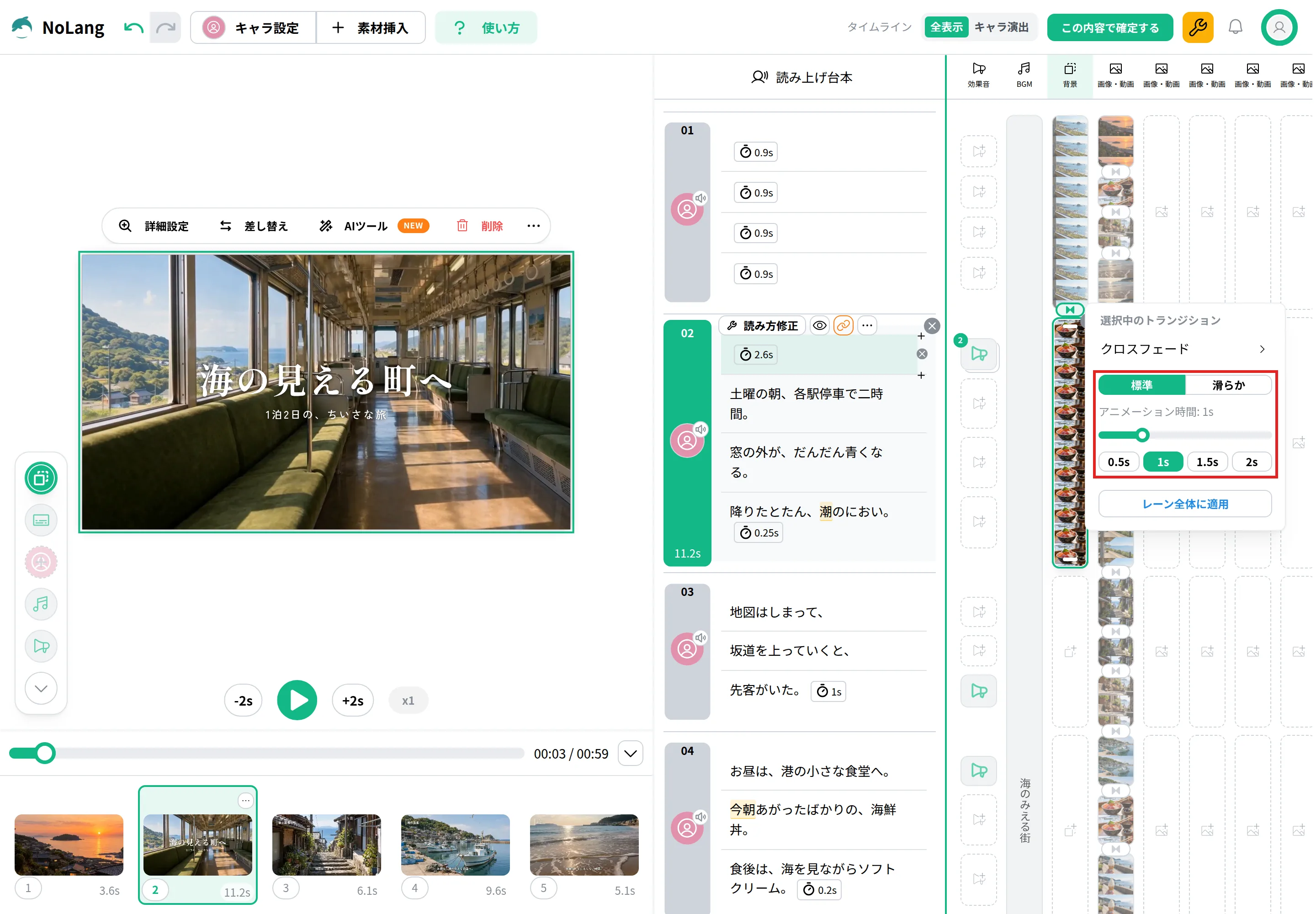Screen dimensions: 1316x914
Task: Click the green play button
Action: [x=297, y=700]
